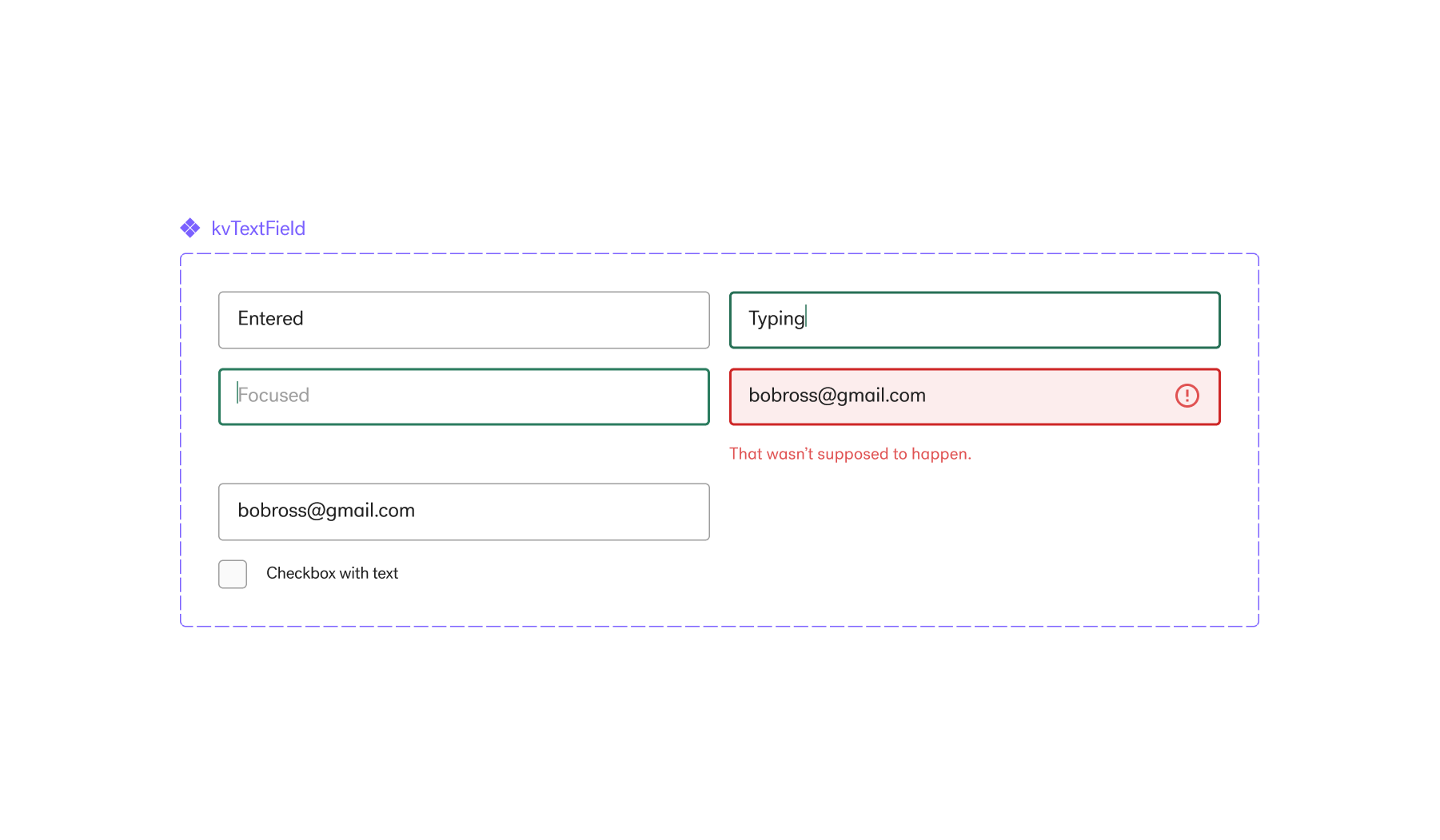Click the 'Checkbox with text' label
The width and height of the screenshot is (1440, 840).
pyautogui.click(x=332, y=573)
